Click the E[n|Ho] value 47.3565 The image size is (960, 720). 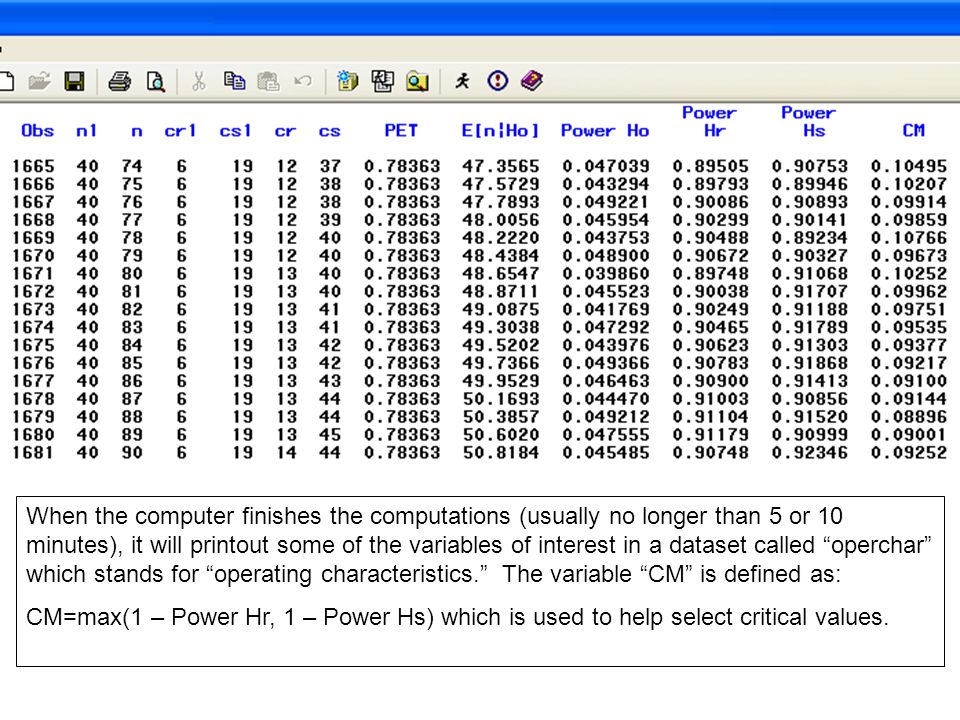point(501,166)
